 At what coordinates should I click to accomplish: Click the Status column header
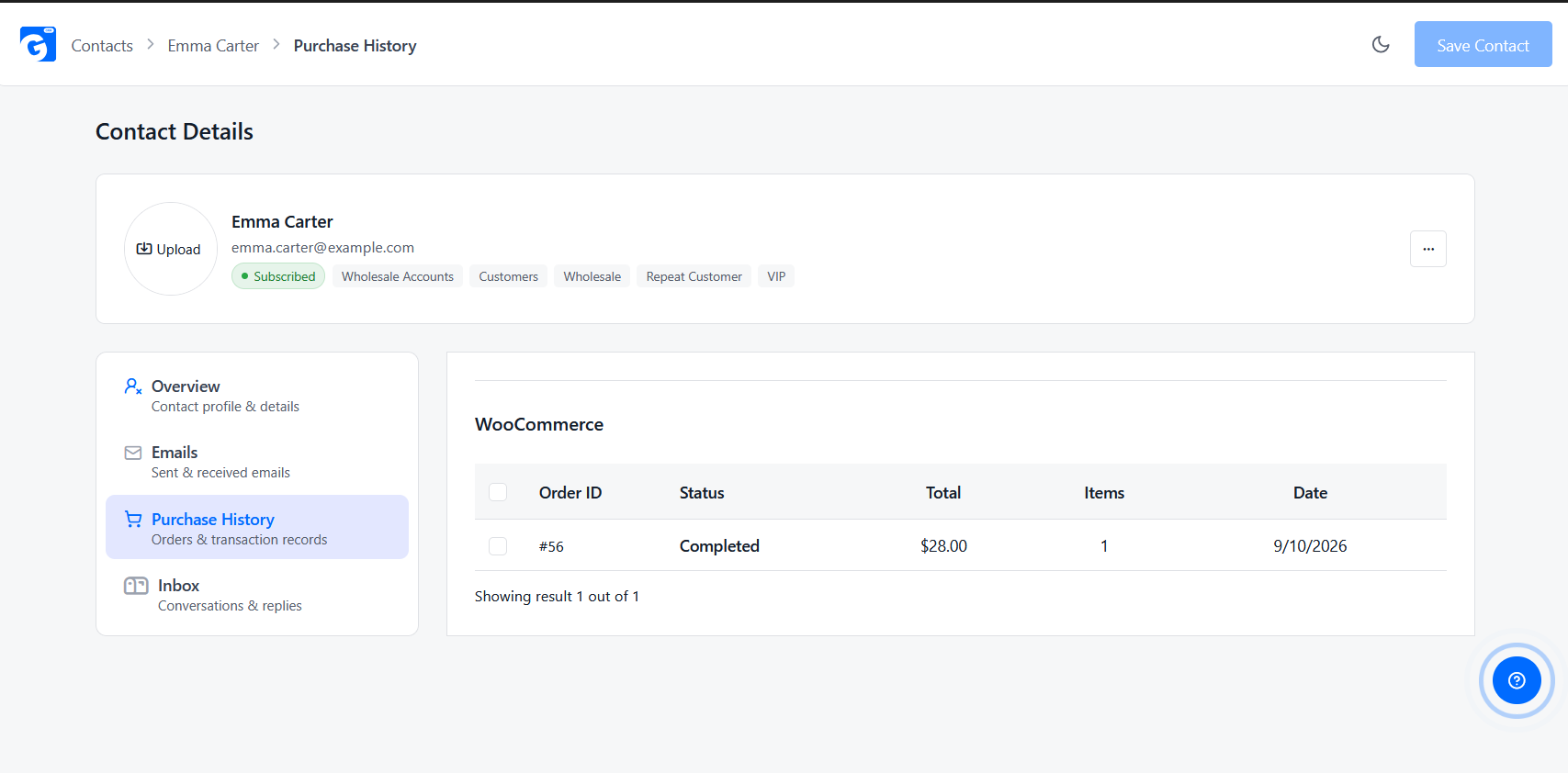(702, 493)
